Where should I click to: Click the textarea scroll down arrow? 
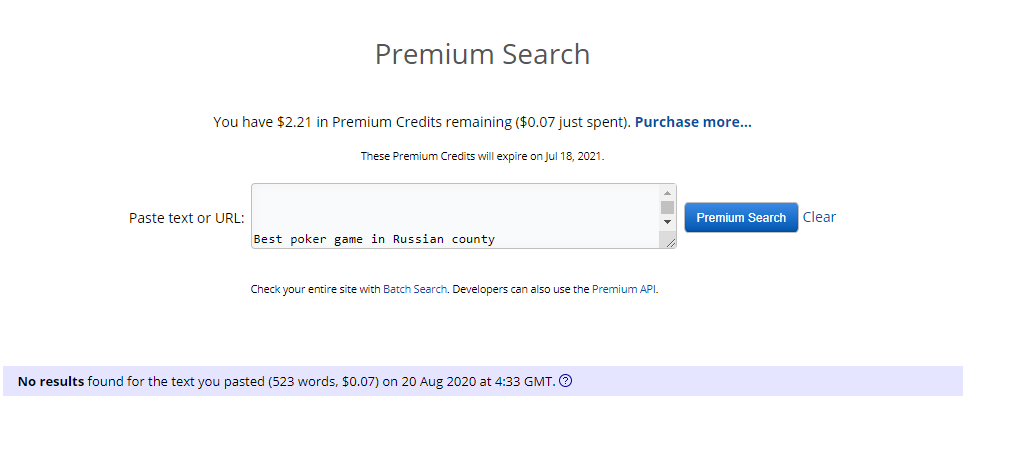[x=667, y=221]
